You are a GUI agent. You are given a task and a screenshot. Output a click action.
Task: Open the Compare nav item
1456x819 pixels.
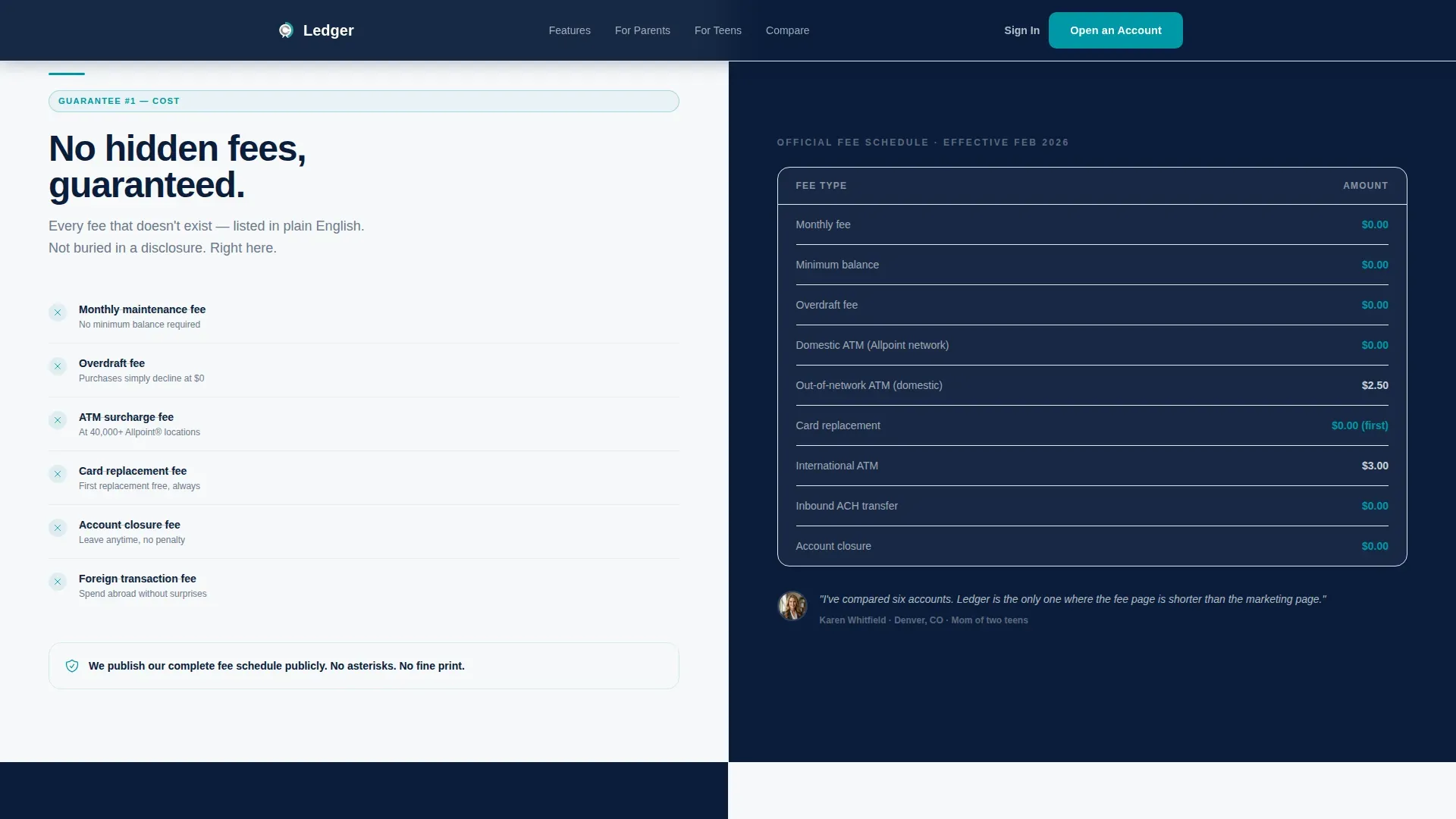pos(787,30)
